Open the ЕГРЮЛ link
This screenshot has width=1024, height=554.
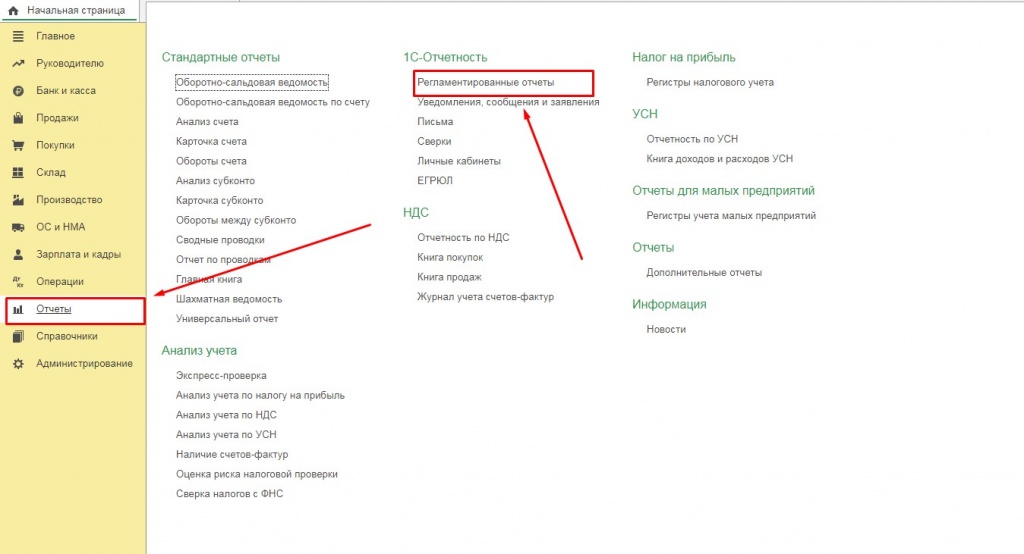[435, 180]
